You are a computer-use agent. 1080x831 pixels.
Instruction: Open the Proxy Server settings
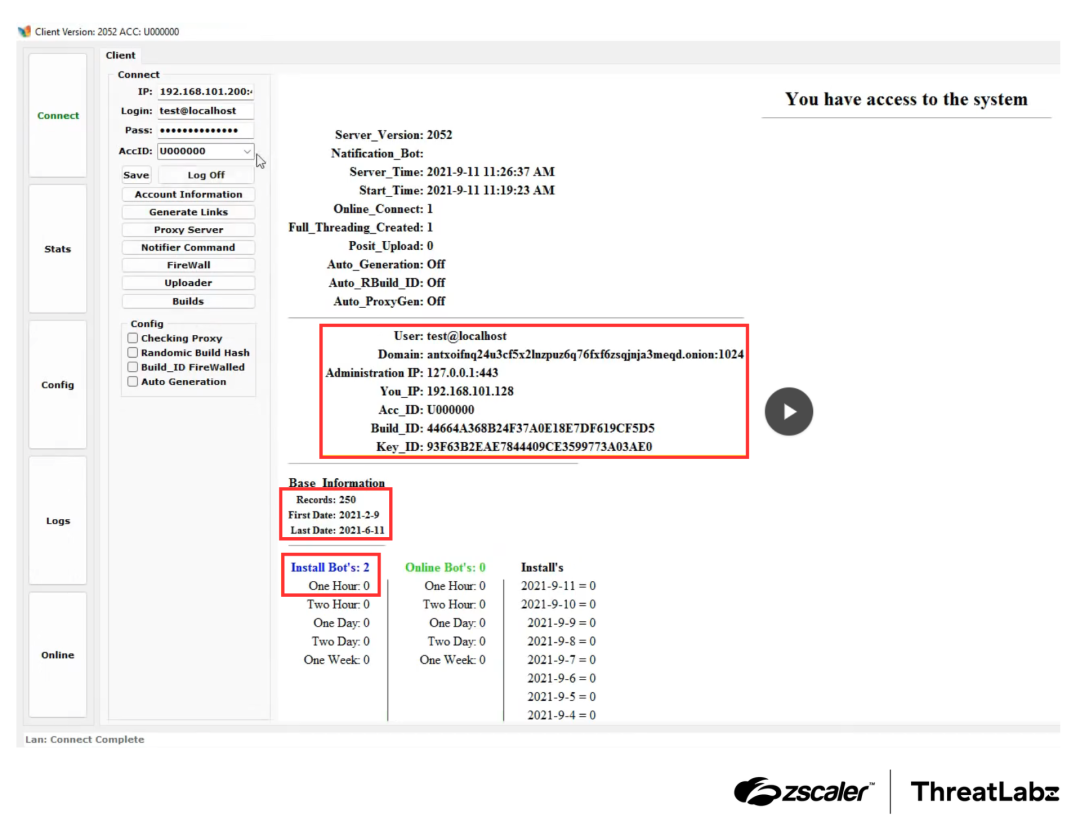188,230
